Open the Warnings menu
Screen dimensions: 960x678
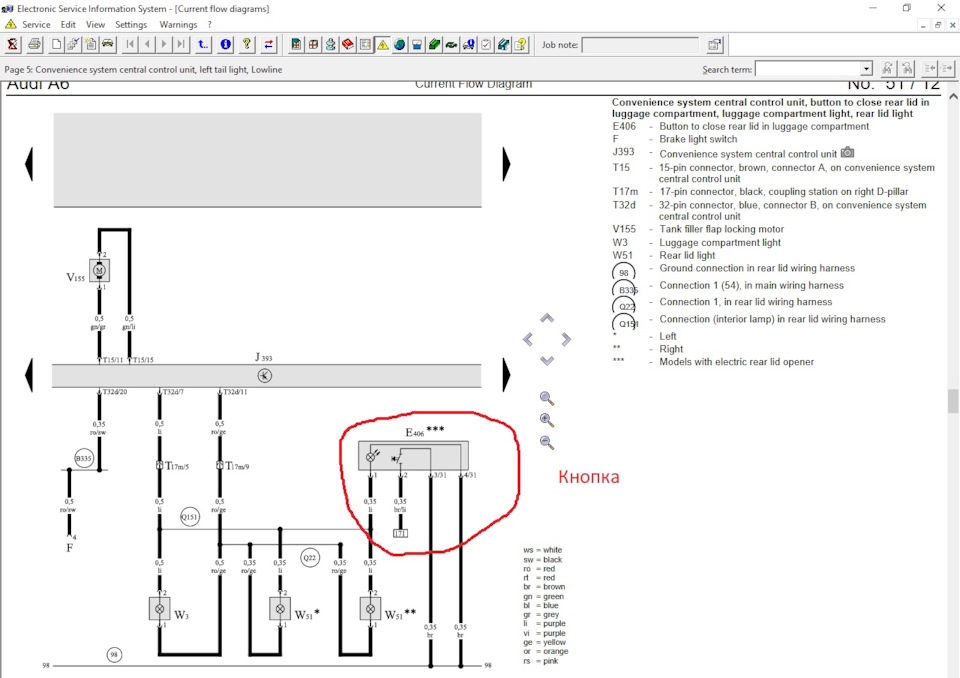[178, 24]
